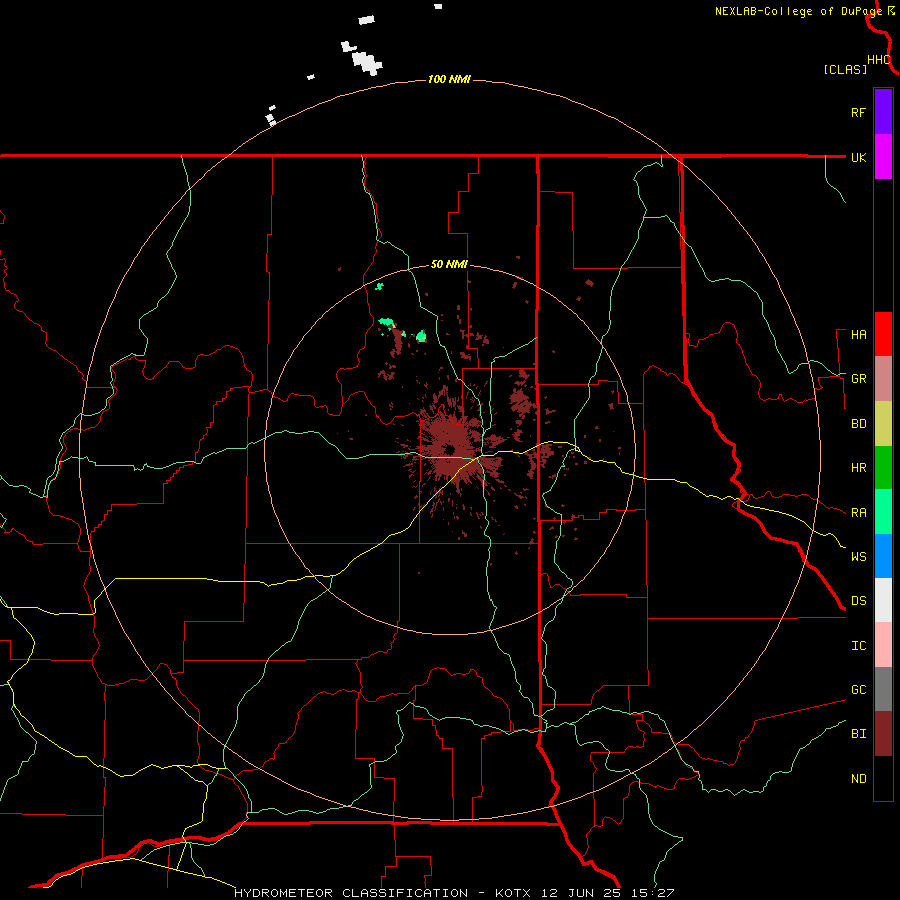900x900 pixels.
Task: Click the HA legend label
Action: pos(858,334)
